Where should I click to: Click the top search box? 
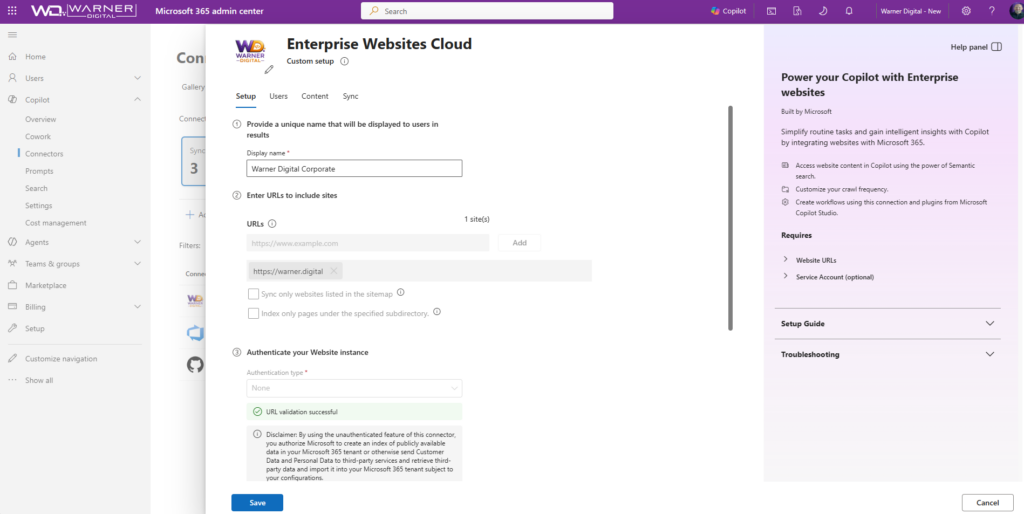coord(487,11)
